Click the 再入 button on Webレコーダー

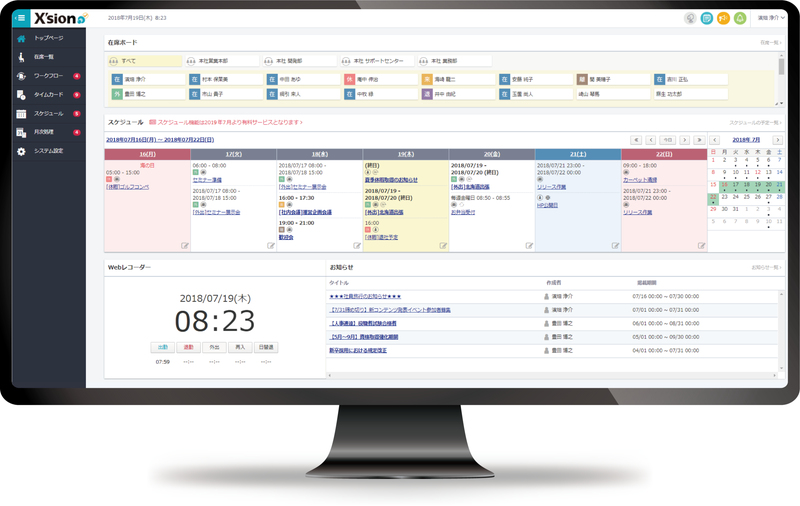click(240, 347)
